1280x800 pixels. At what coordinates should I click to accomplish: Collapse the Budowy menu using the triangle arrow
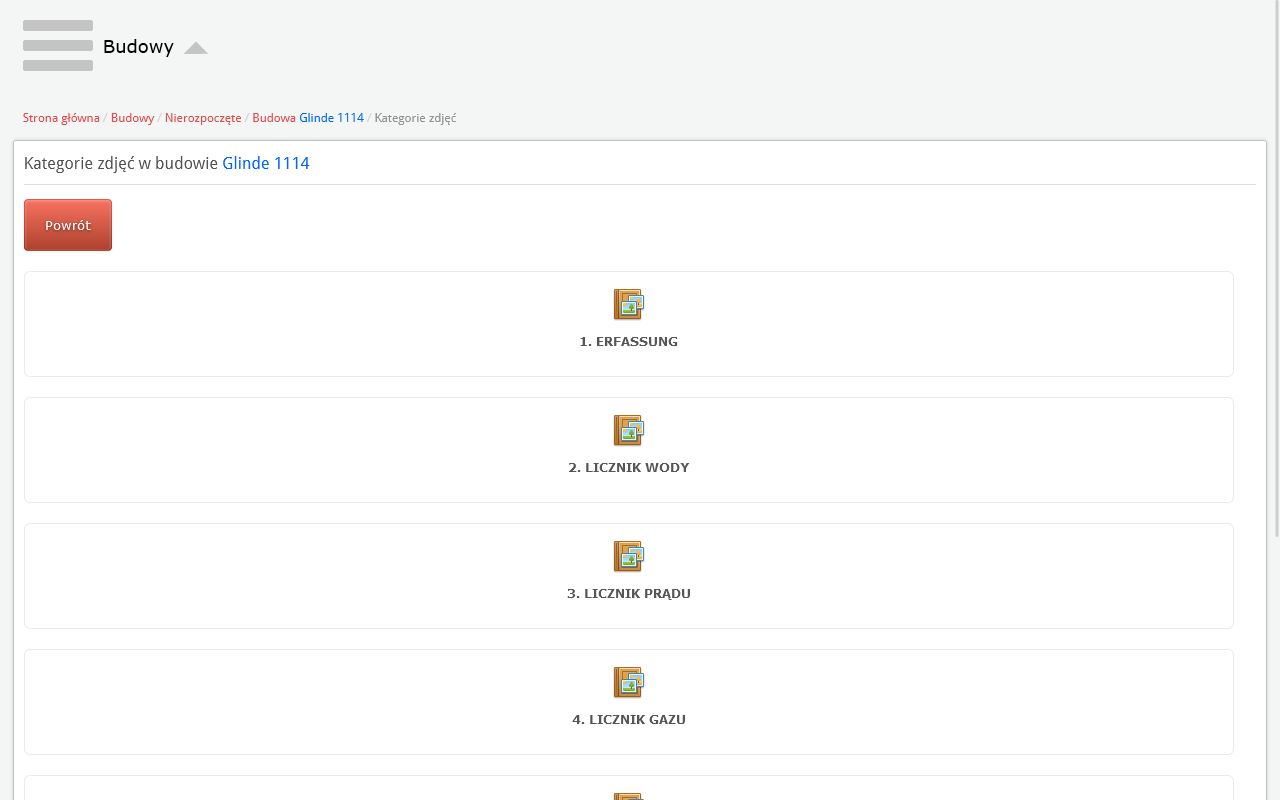point(196,48)
